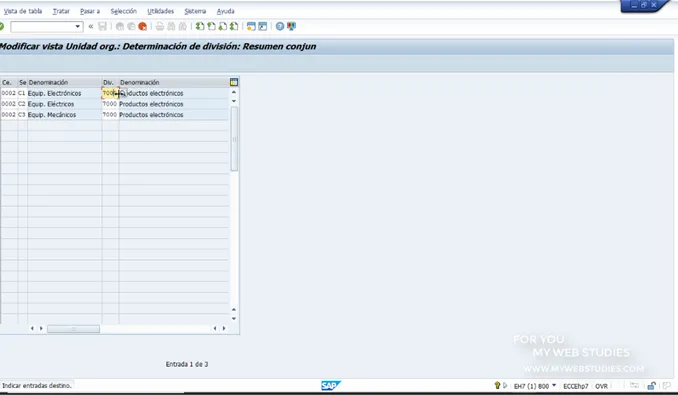The height and width of the screenshot is (395, 678).
Task: Expand the EH7 (1) 800 system dropdown
Action: coord(554,385)
